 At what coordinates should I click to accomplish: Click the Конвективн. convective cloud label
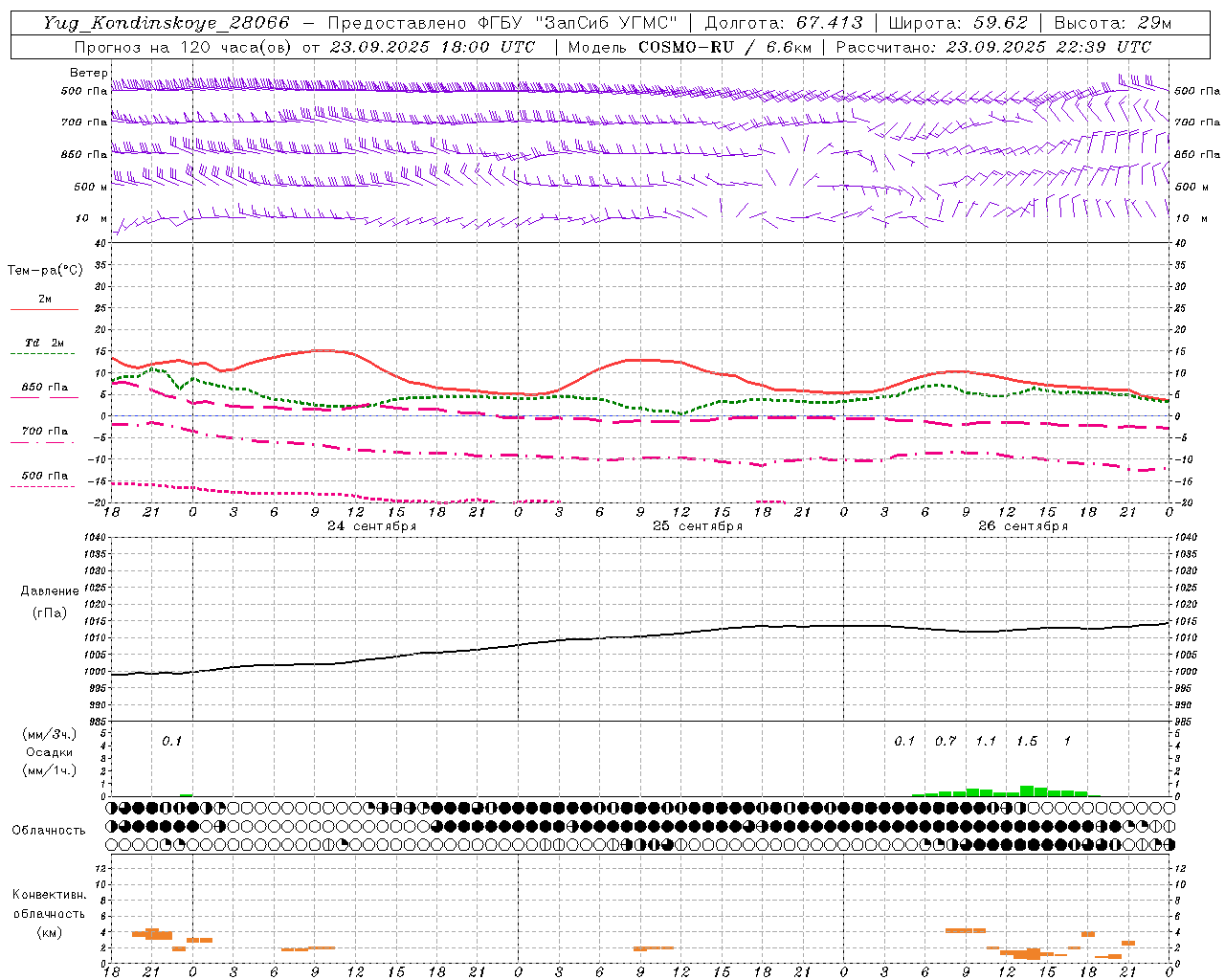coord(49,895)
